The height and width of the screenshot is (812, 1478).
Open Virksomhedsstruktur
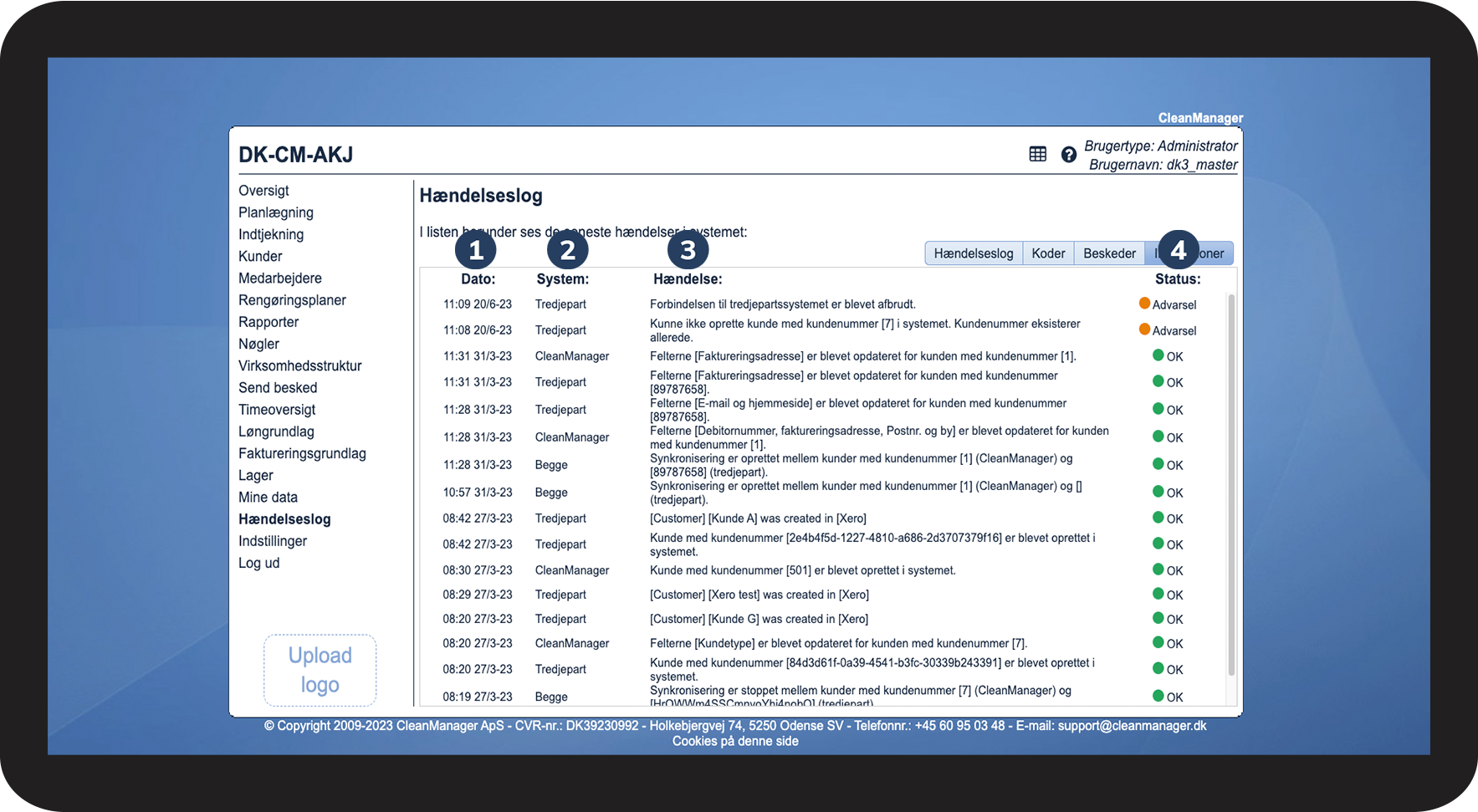point(300,365)
